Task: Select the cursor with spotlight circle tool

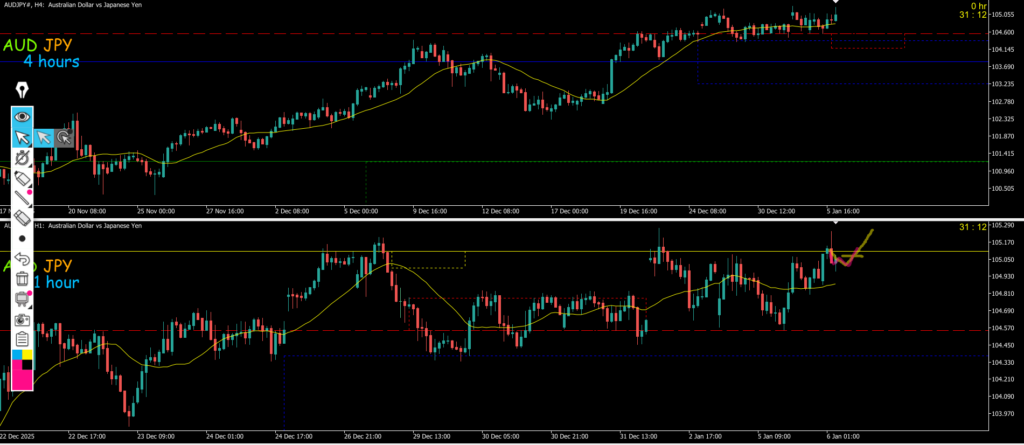Action: click(x=64, y=137)
